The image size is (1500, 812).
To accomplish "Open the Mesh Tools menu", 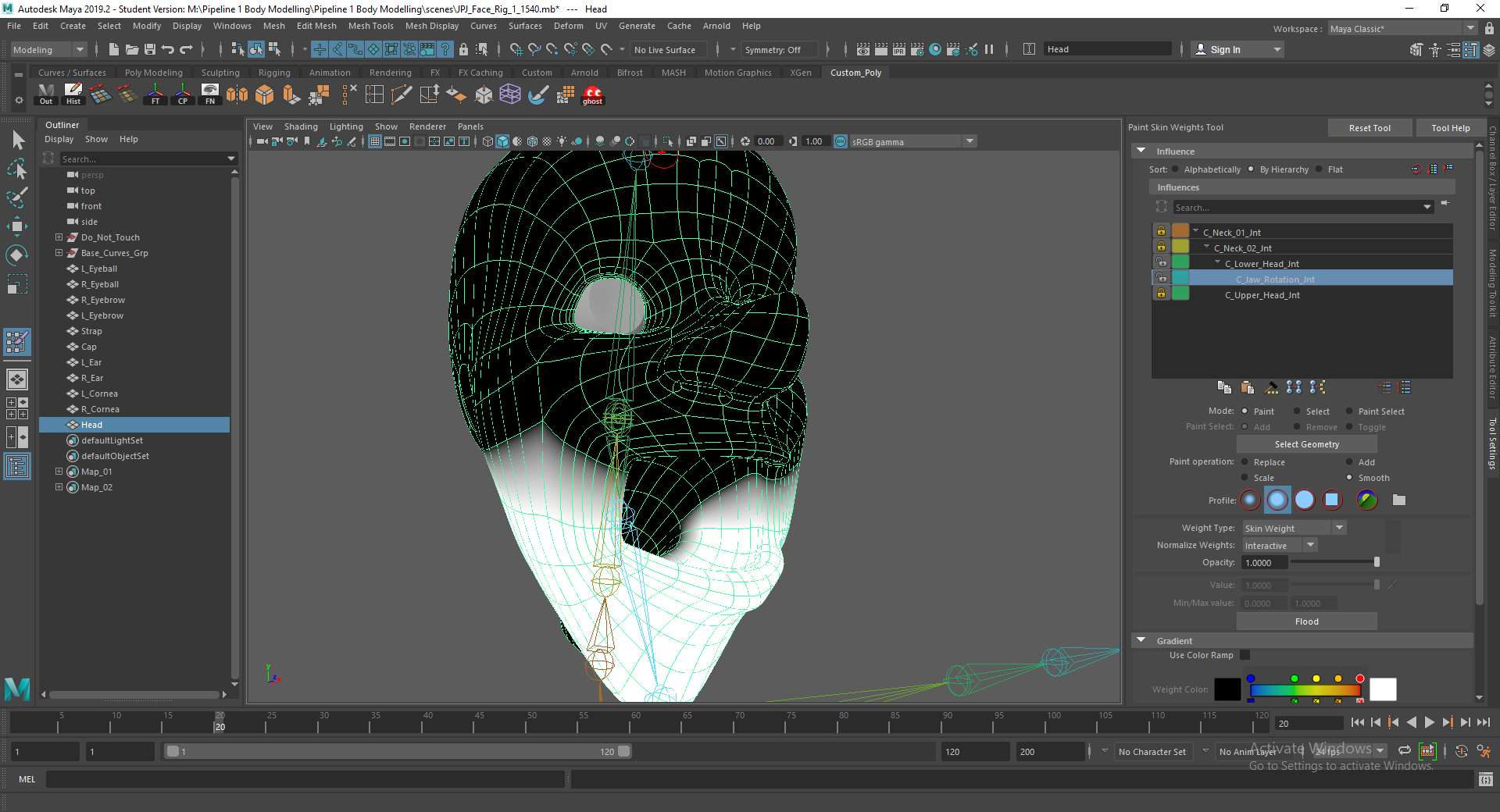I will pos(370,26).
